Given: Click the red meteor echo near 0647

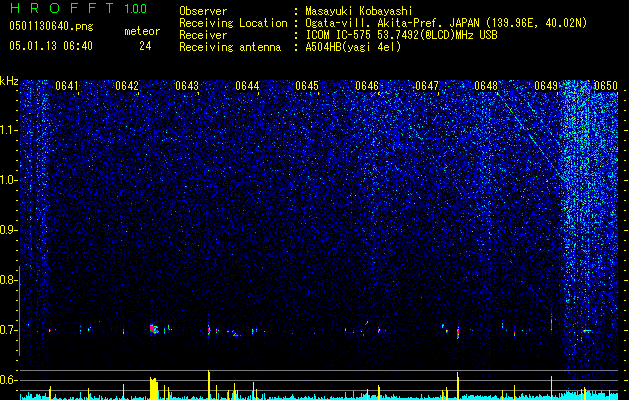Looking at the screenshot, I should [x=458, y=333].
